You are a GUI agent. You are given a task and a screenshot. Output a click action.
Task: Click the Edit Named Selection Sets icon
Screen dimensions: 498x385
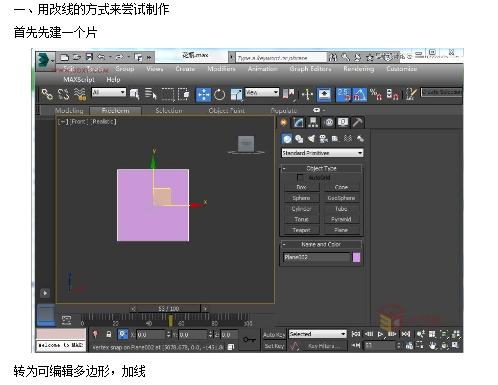pos(410,95)
